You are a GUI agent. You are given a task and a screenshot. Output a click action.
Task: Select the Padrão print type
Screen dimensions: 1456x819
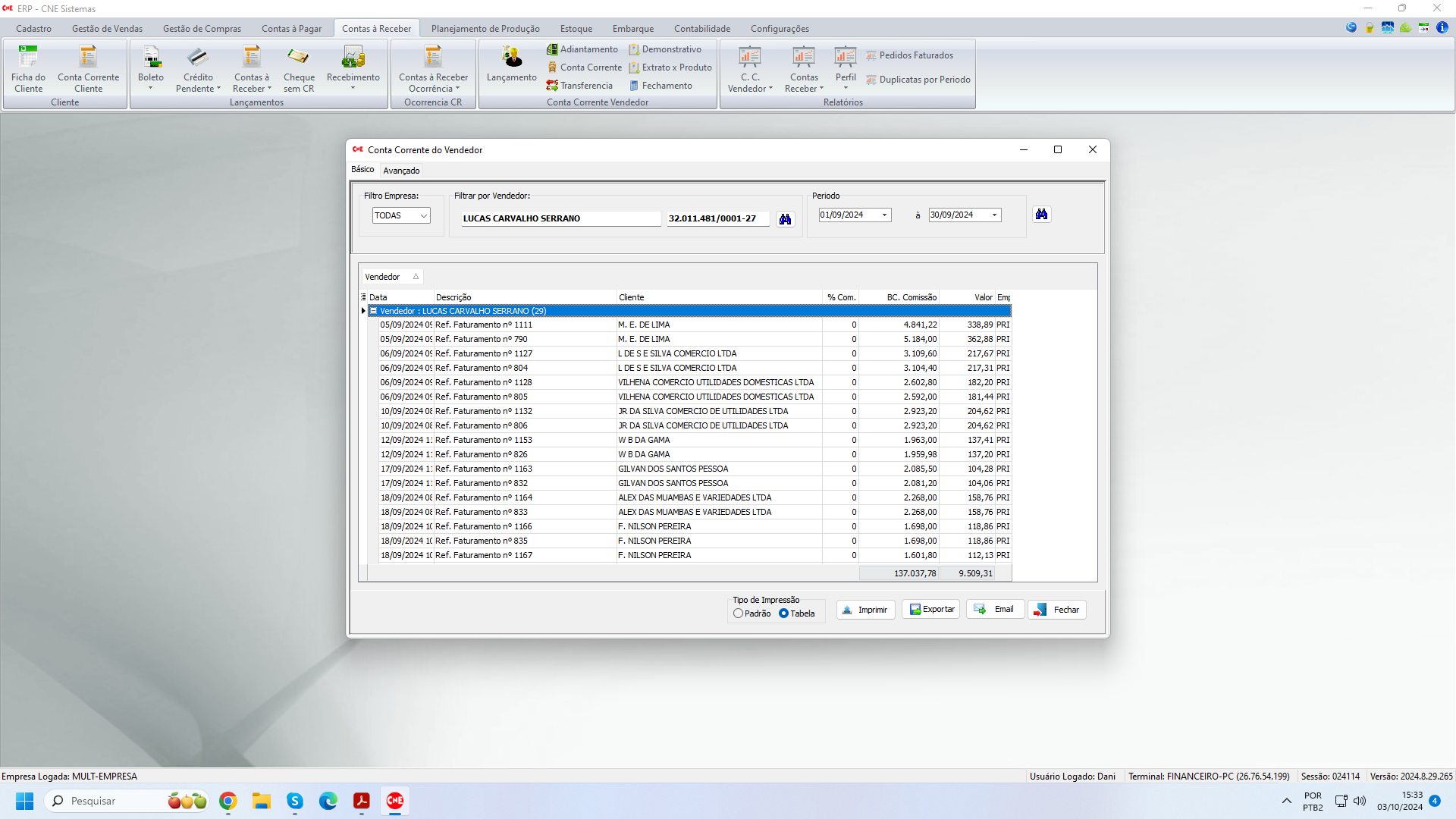(738, 613)
